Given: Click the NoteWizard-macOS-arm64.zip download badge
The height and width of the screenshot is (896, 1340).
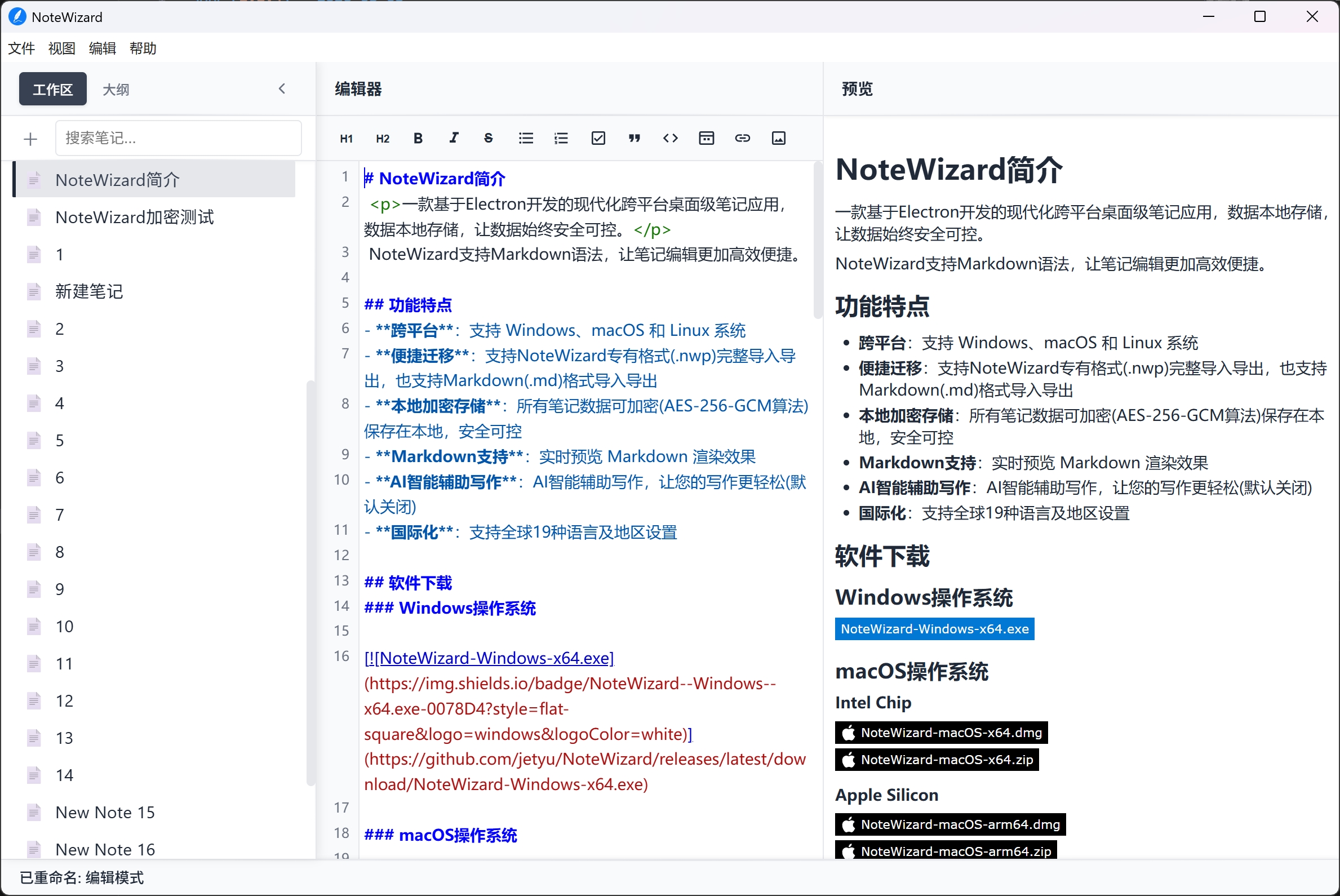Looking at the screenshot, I should [946, 851].
